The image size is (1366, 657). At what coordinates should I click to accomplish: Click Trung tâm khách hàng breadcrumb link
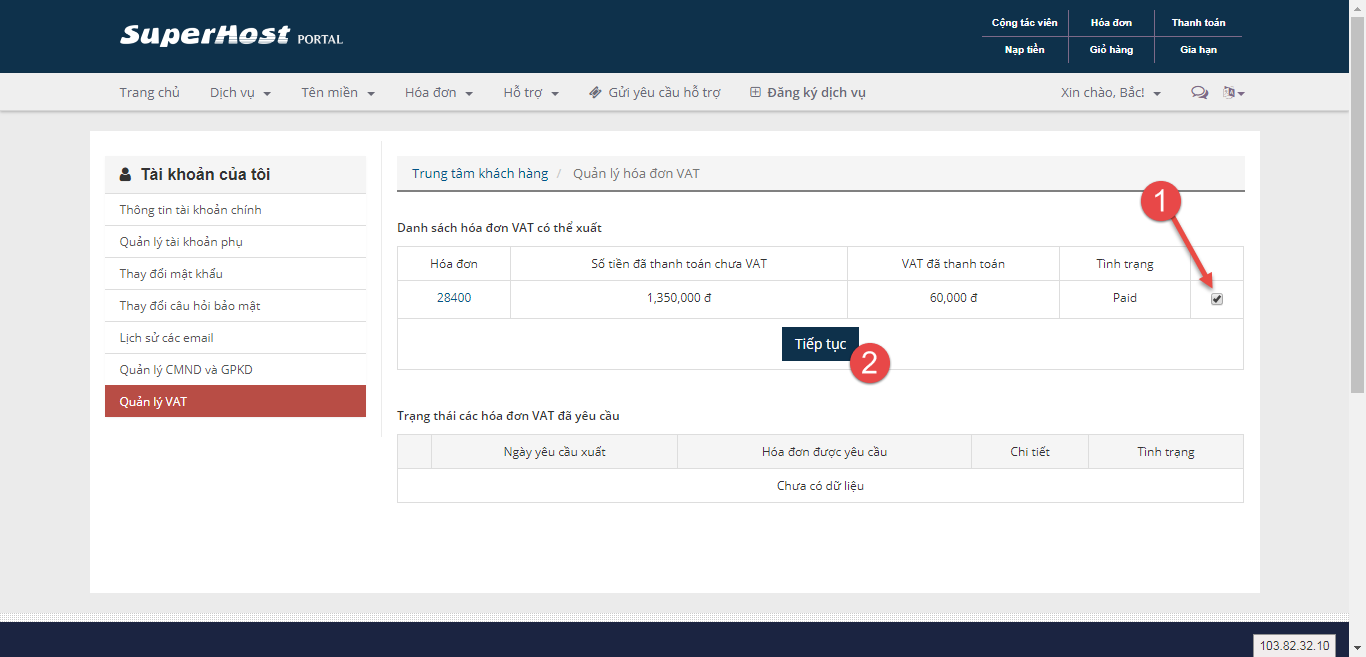coord(480,174)
